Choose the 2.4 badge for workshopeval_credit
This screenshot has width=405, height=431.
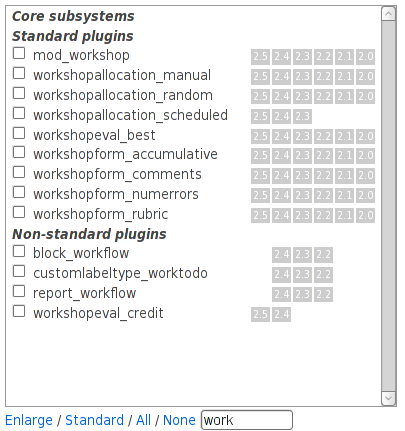[x=281, y=314]
